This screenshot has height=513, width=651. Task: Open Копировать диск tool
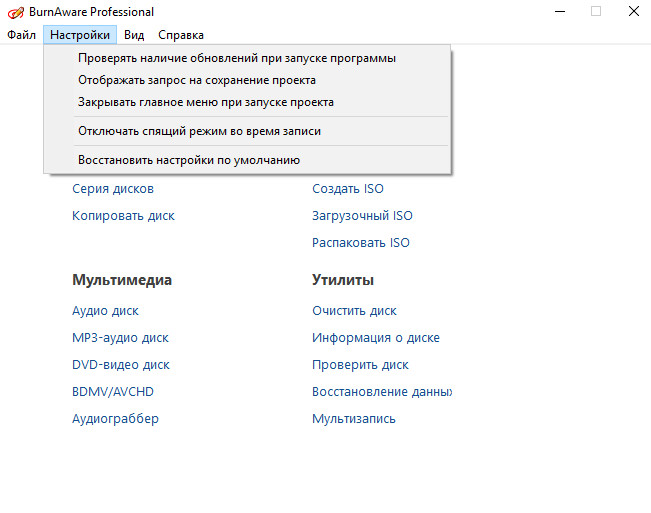[x=123, y=216]
